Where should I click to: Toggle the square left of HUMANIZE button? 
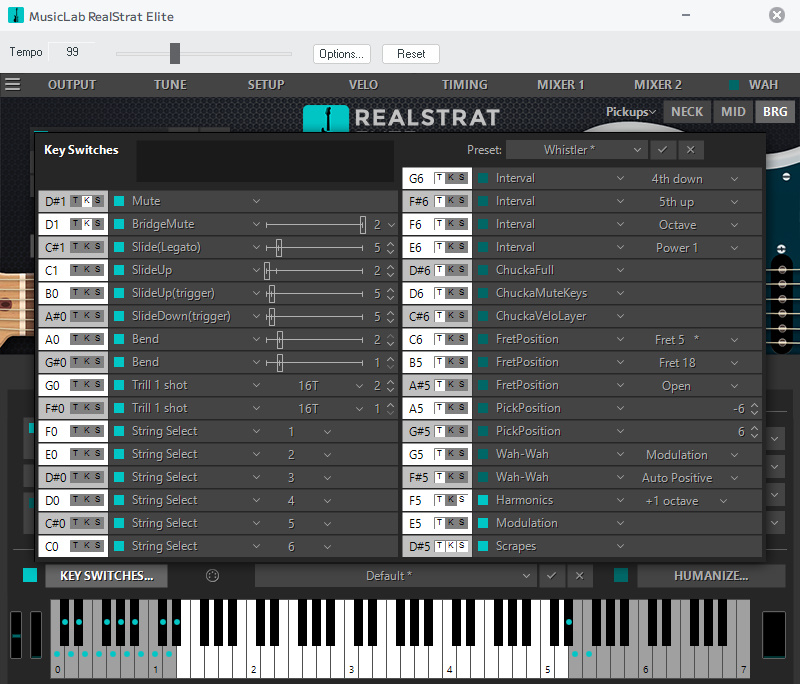pyautogui.click(x=621, y=575)
